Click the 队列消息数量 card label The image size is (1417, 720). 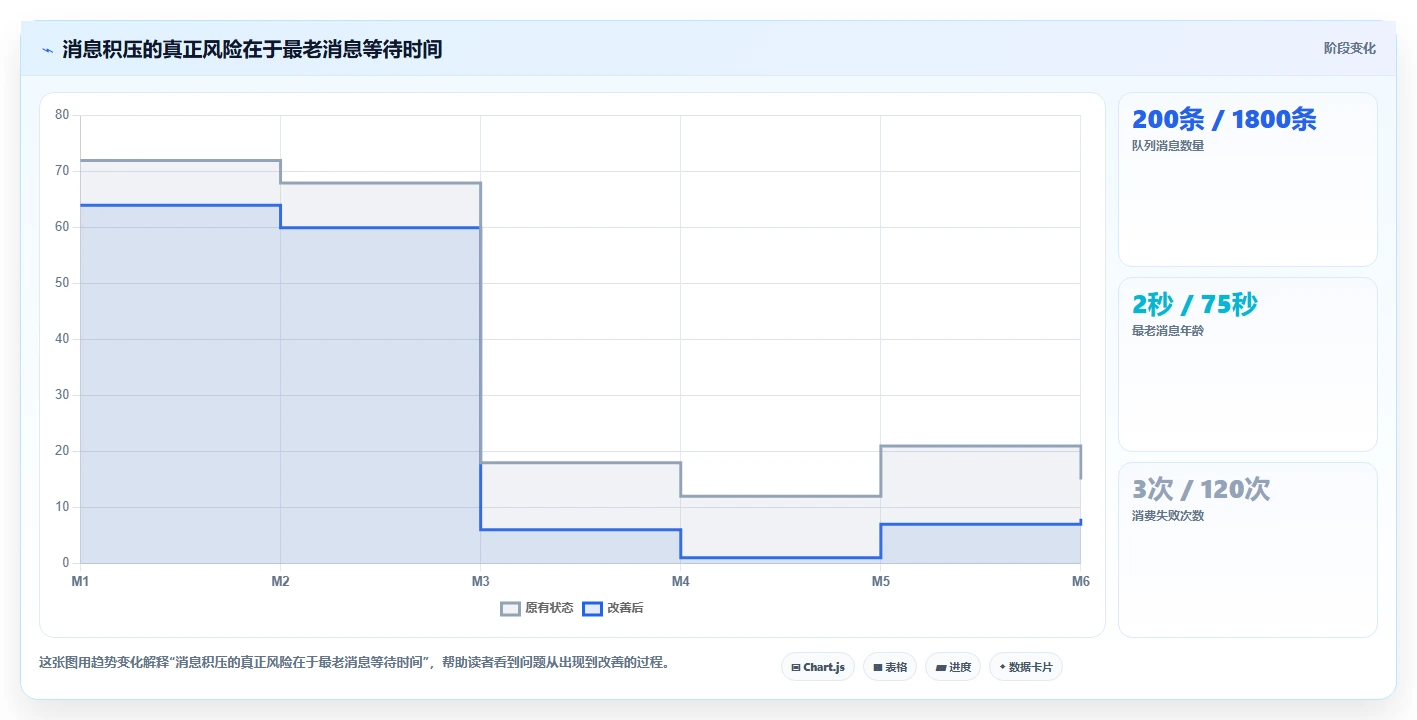(x=1168, y=146)
